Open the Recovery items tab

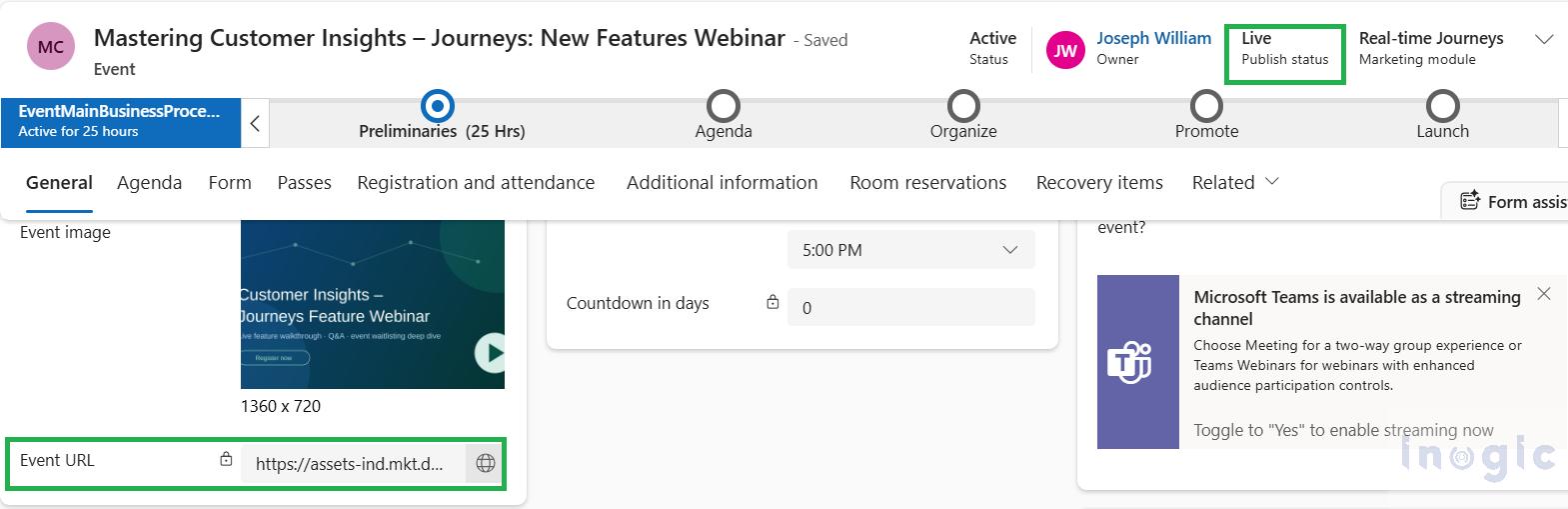pyautogui.click(x=1099, y=183)
